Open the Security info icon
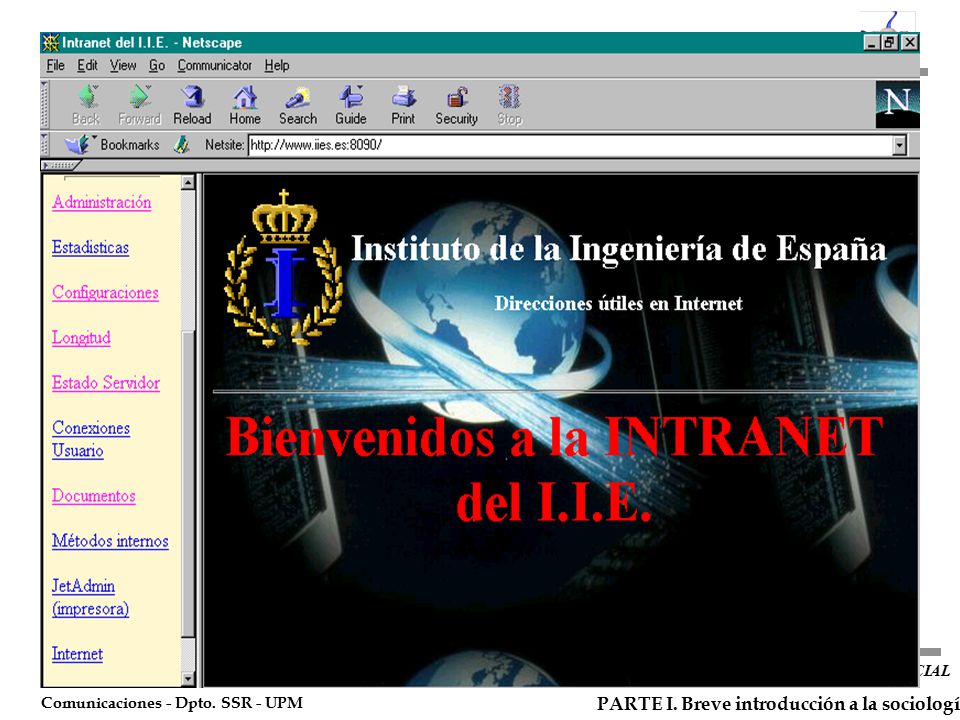The height and width of the screenshot is (720, 960). pos(457,105)
